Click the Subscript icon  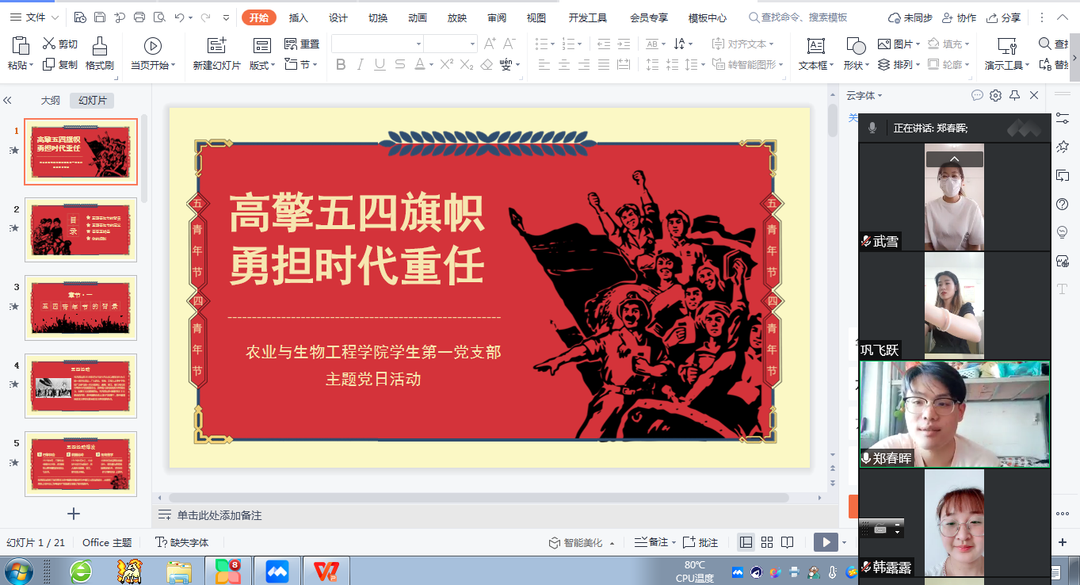coord(466,65)
